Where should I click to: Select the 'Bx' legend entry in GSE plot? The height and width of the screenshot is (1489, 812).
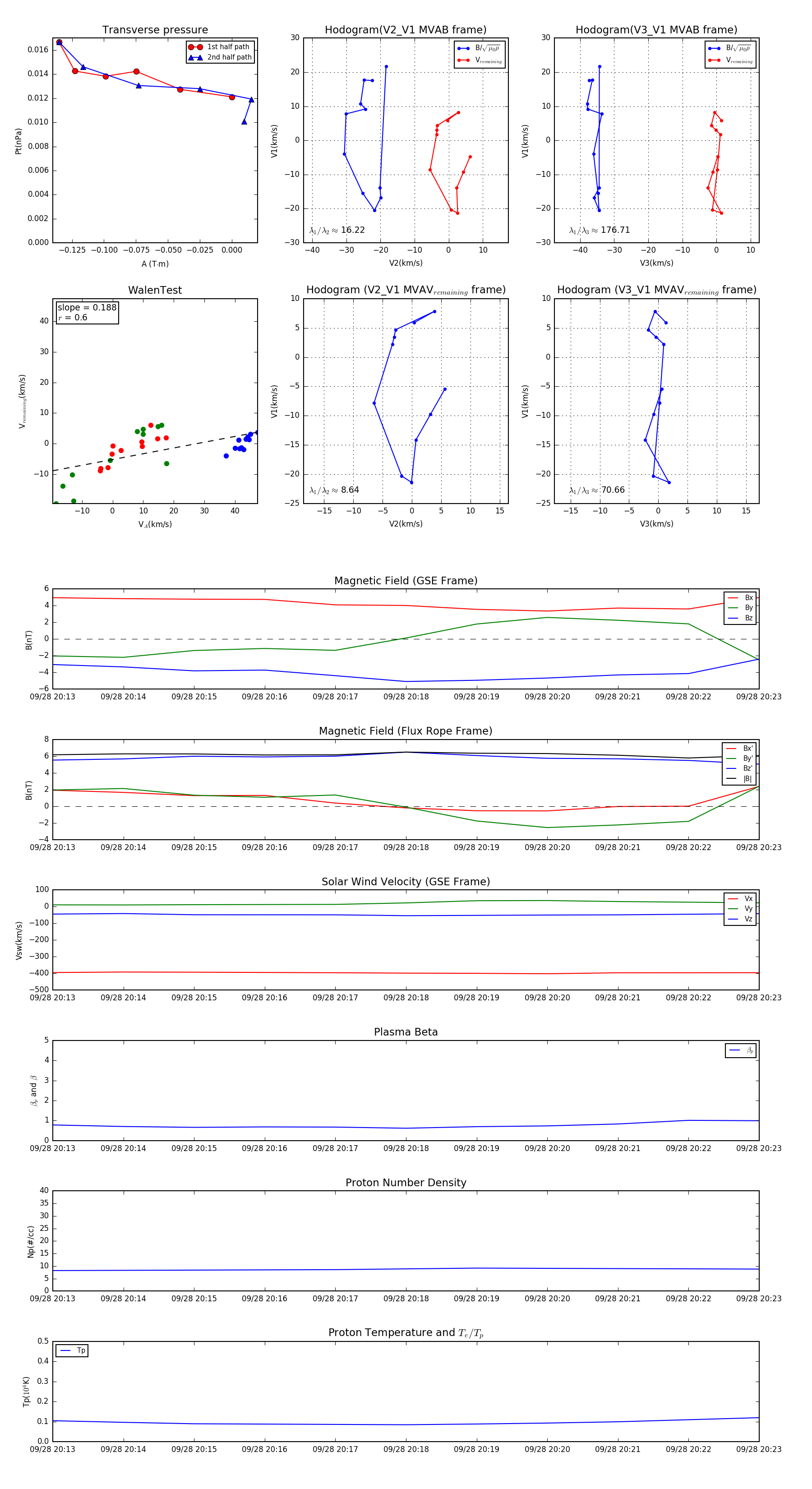[740, 598]
